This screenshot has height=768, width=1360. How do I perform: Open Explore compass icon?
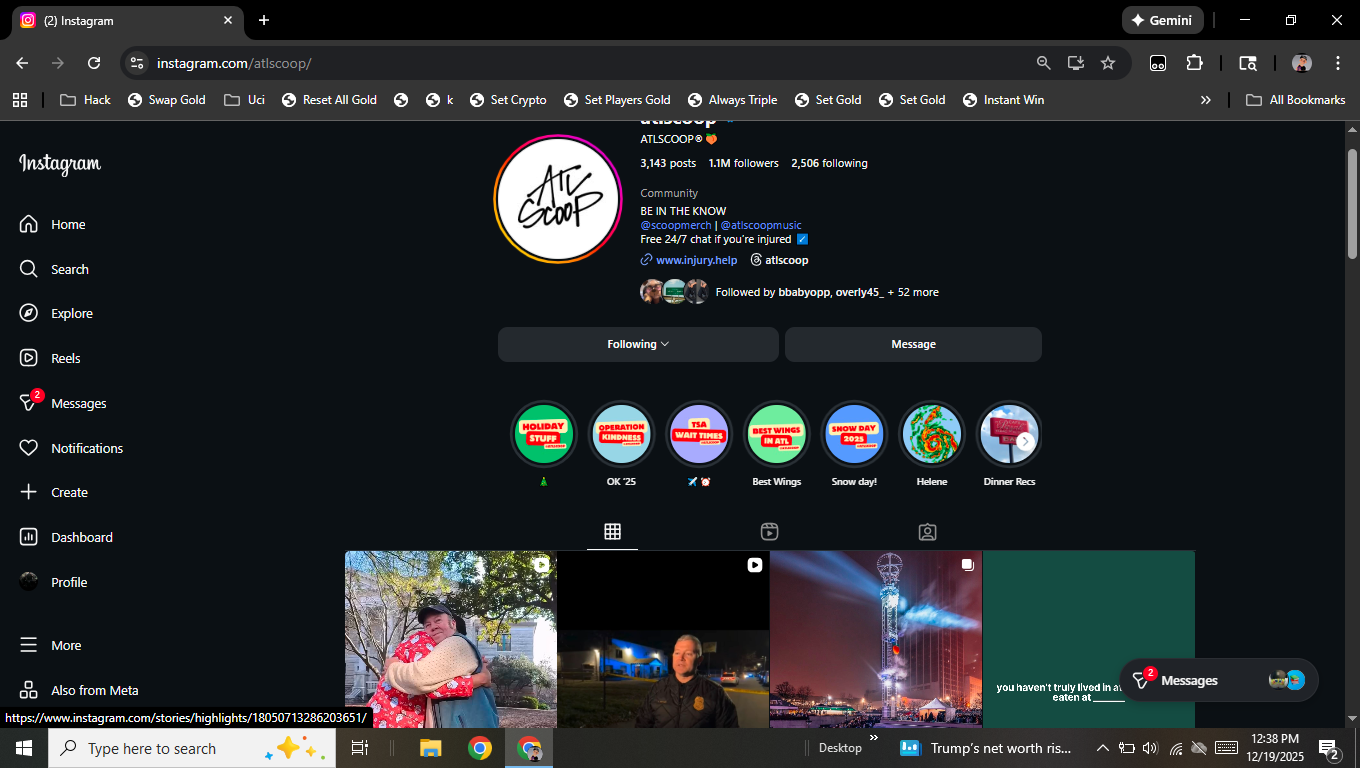29,313
